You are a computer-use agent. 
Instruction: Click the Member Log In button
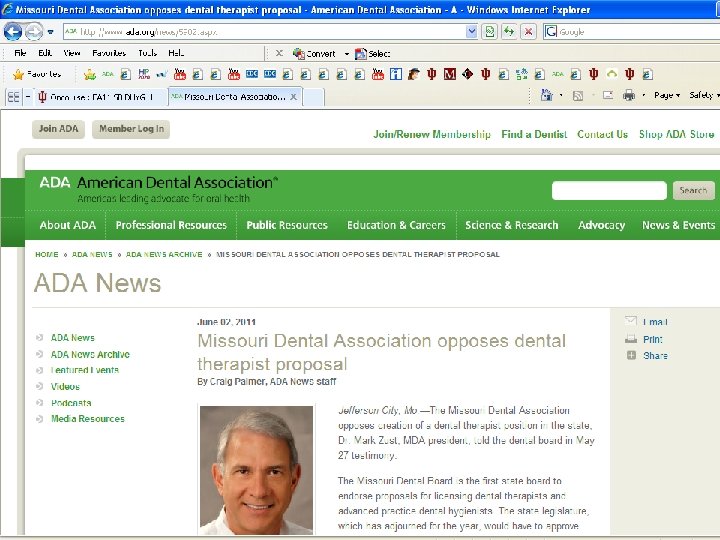click(x=131, y=129)
